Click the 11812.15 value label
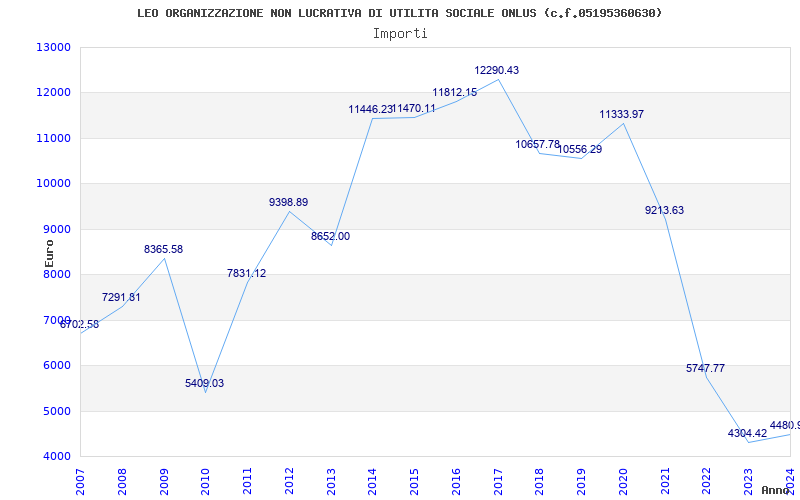Screen dimensions: 800x500 tap(455, 93)
